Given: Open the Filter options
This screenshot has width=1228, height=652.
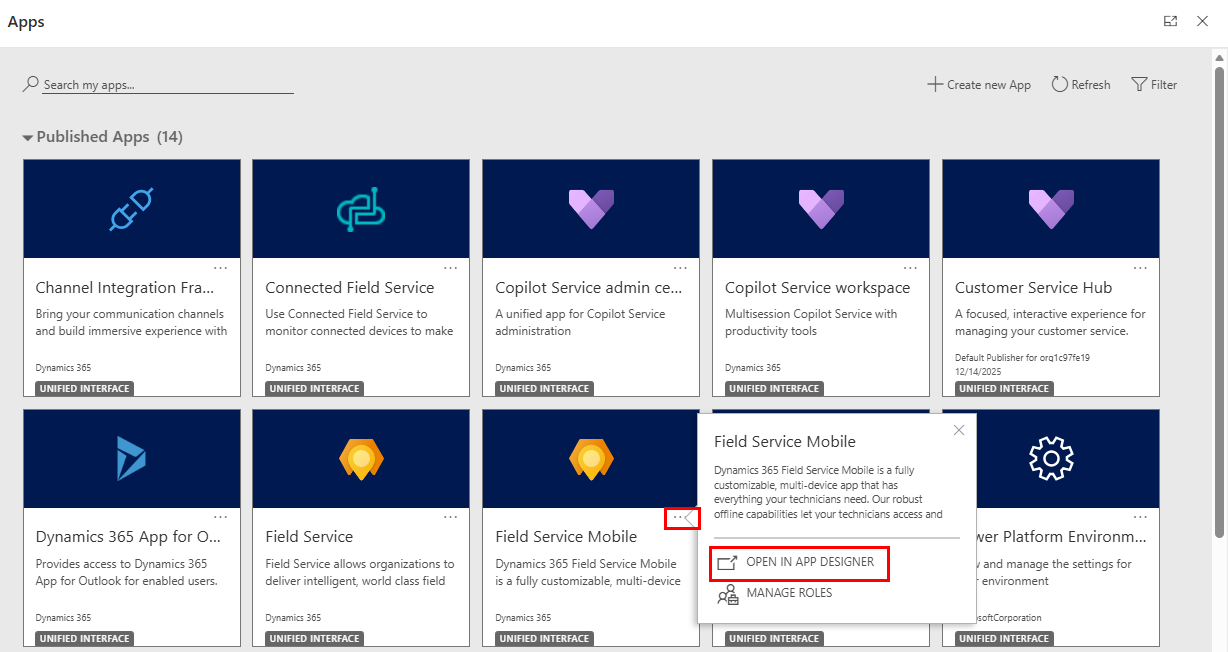Looking at the screenshot, I should (x=1154, y=85).
